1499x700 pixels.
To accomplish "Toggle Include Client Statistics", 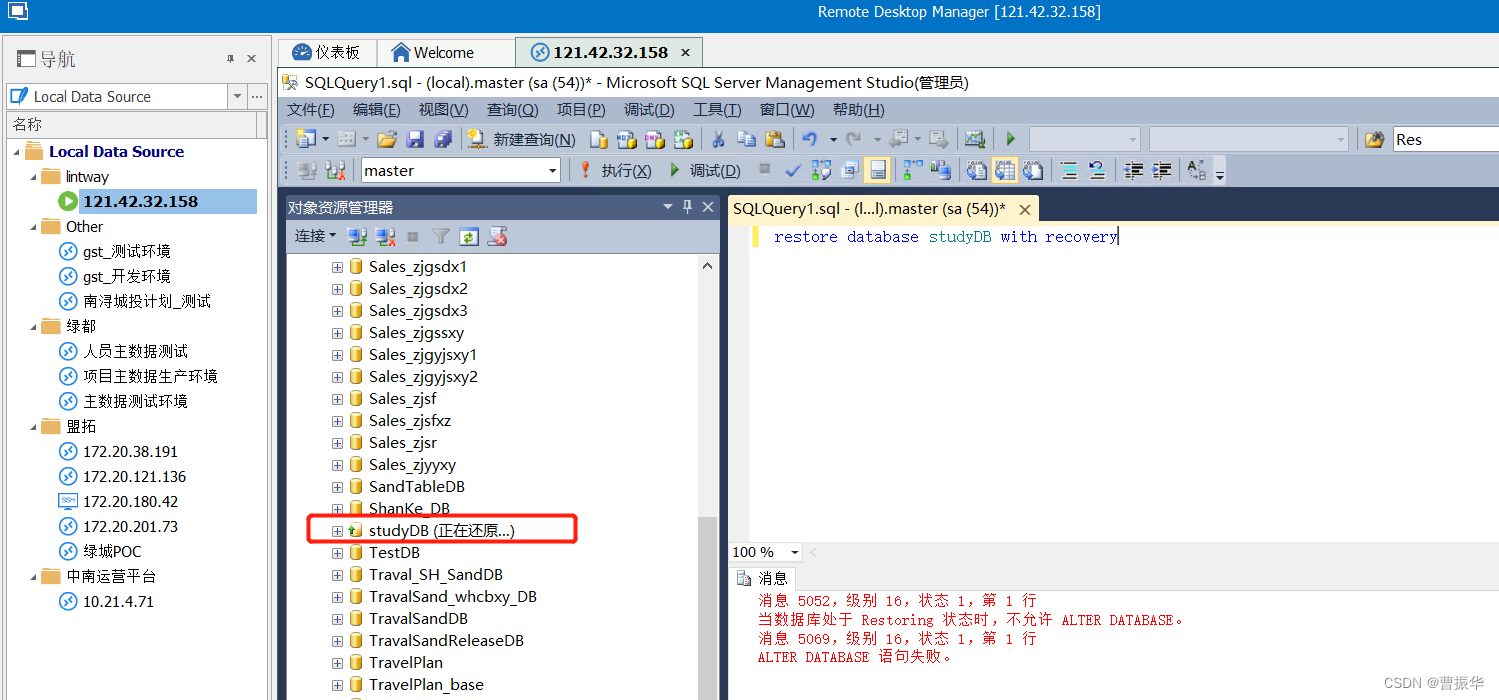I will click(x=940, y=170).
